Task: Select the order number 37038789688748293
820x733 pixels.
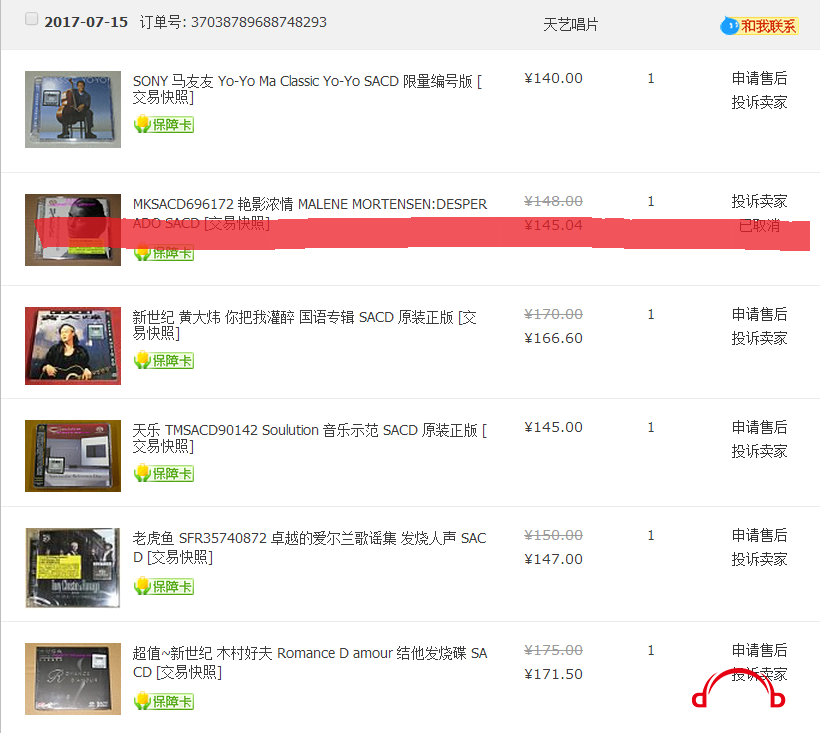Action: click(x=258, y=22)
